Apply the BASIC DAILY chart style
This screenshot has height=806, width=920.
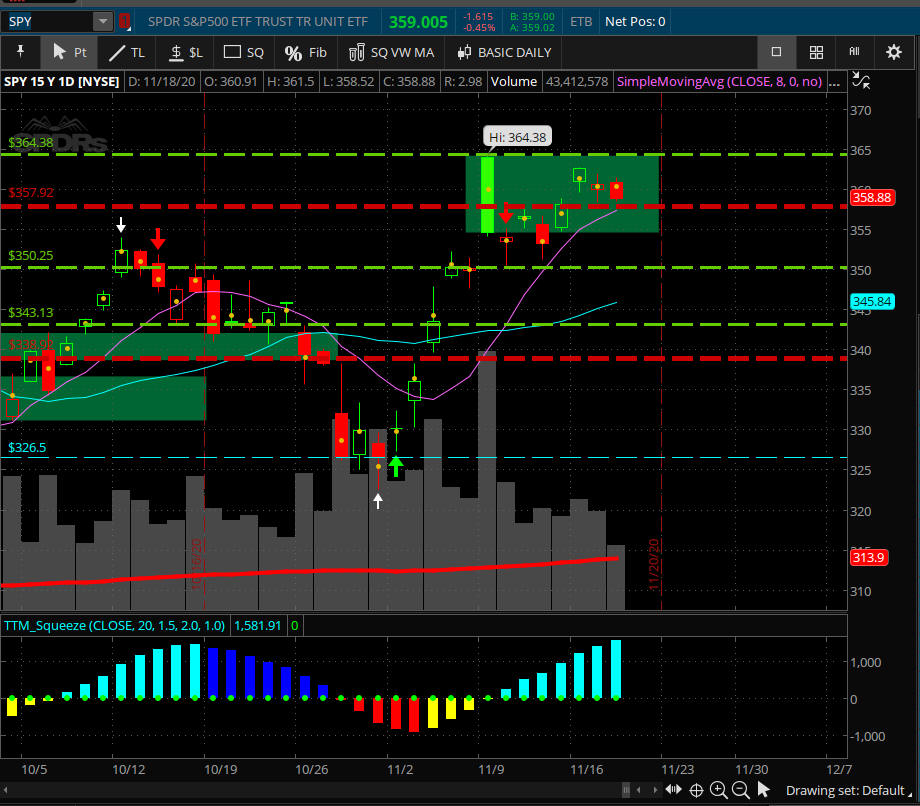click(x=505, y=52)
